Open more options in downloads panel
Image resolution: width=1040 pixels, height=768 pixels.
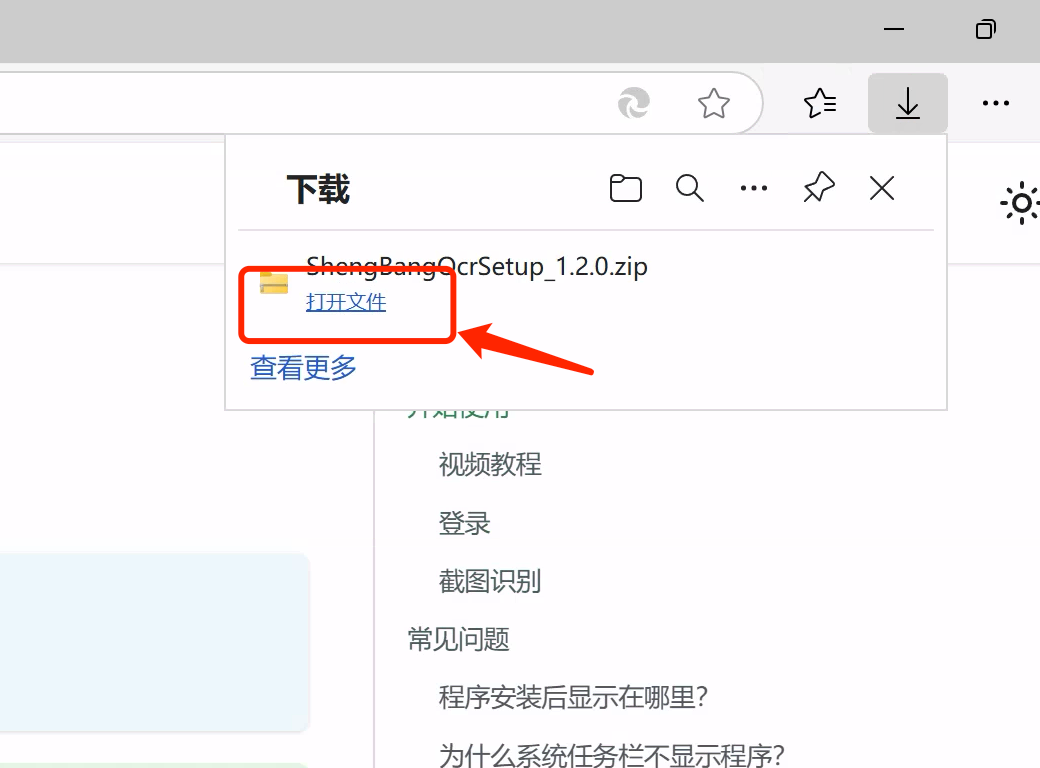coord(753,188)
